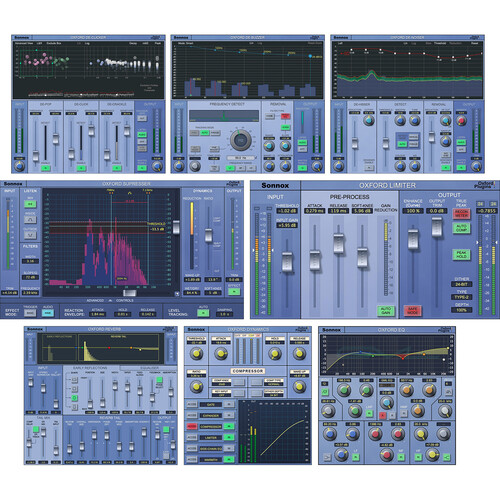Screen dimensions: 500x500
Task: Click the Threshold value field in Oxford Limiter
Action: coord(287,211)
